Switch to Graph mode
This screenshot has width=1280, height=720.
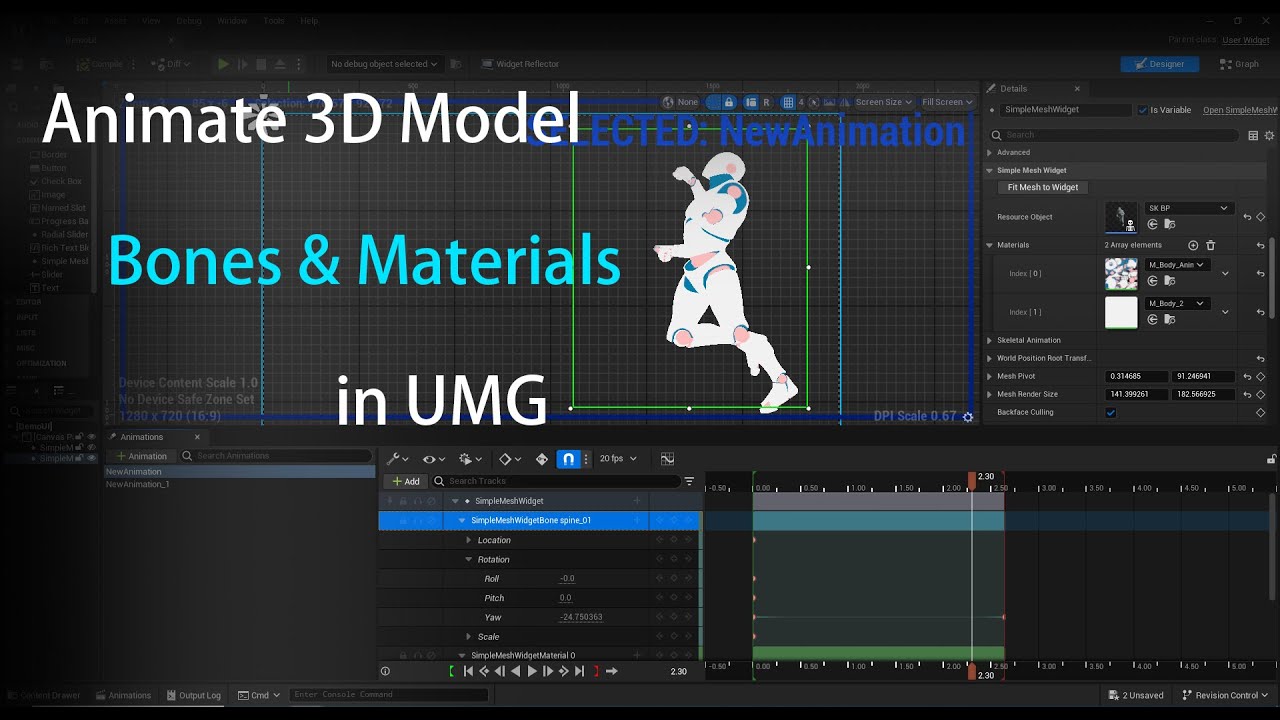(1239, 64)
